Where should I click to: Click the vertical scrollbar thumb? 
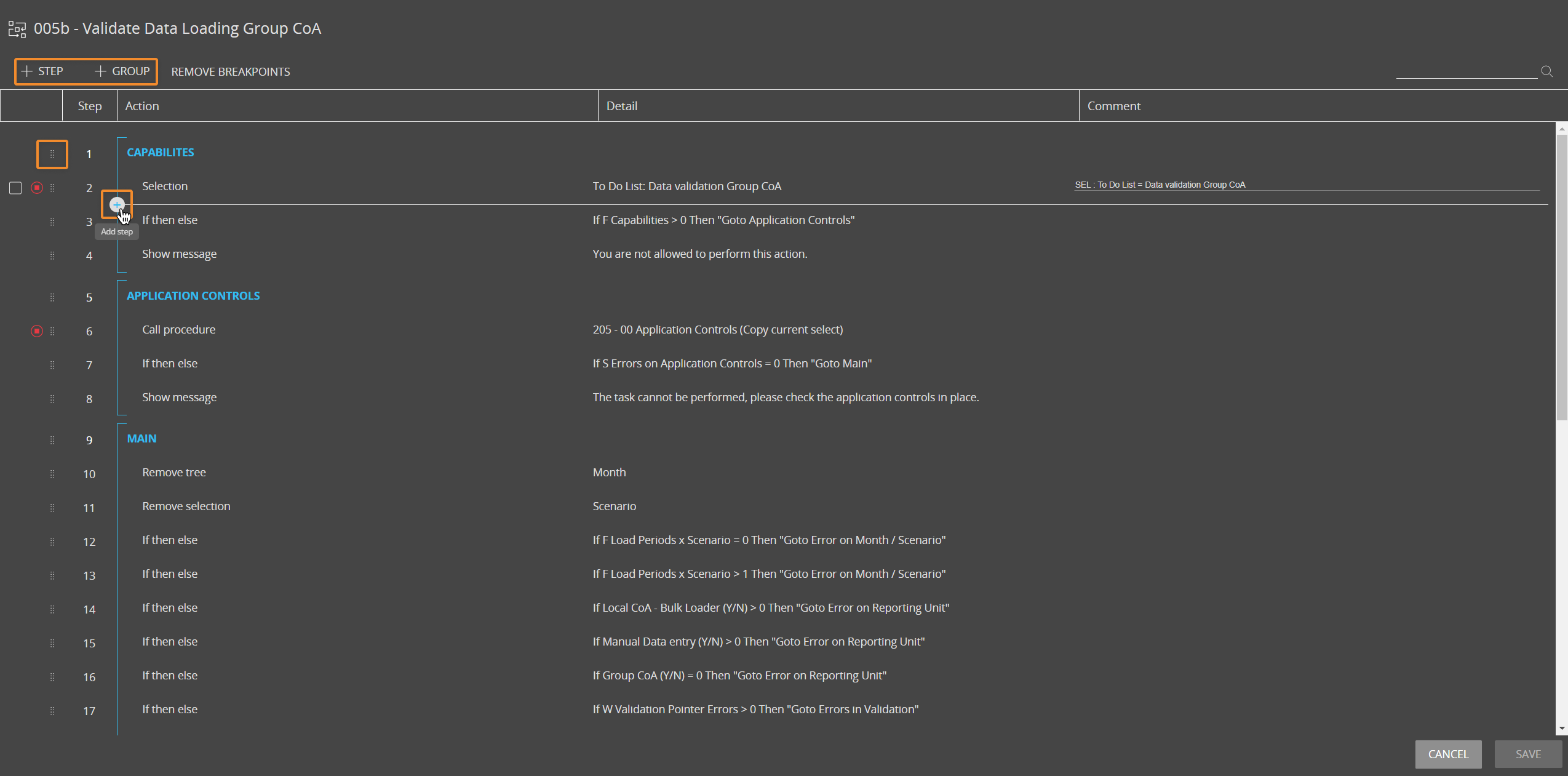click(1562, 277)
